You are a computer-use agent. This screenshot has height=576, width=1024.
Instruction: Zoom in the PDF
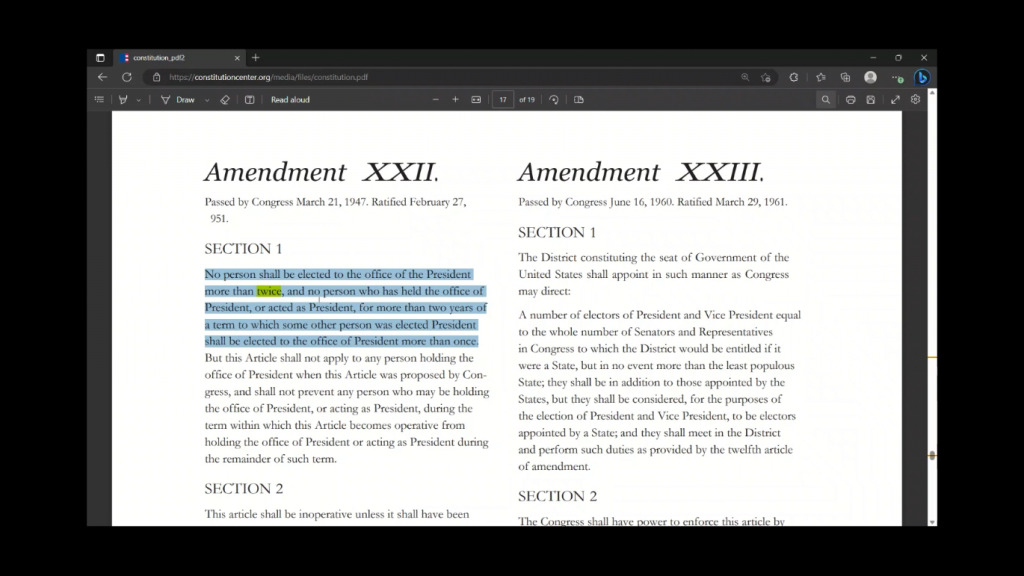click(455, 100)
